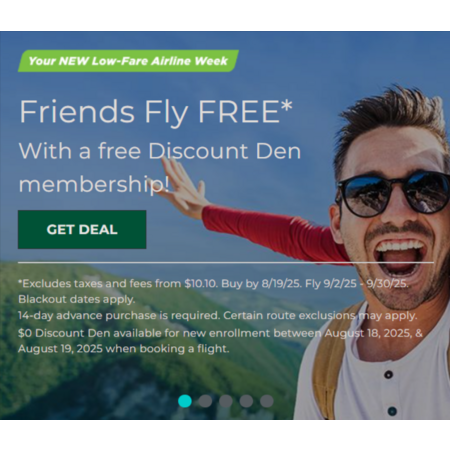
Task: Click the Blackout dates apply text
Action: coord(76,299)
